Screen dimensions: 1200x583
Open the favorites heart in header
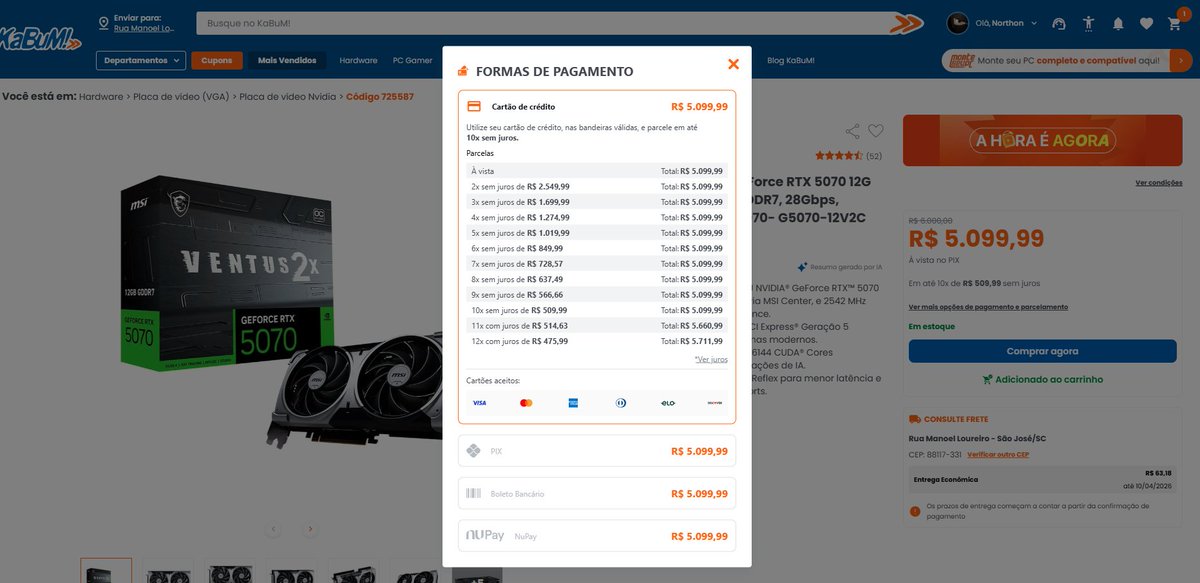1146,23
